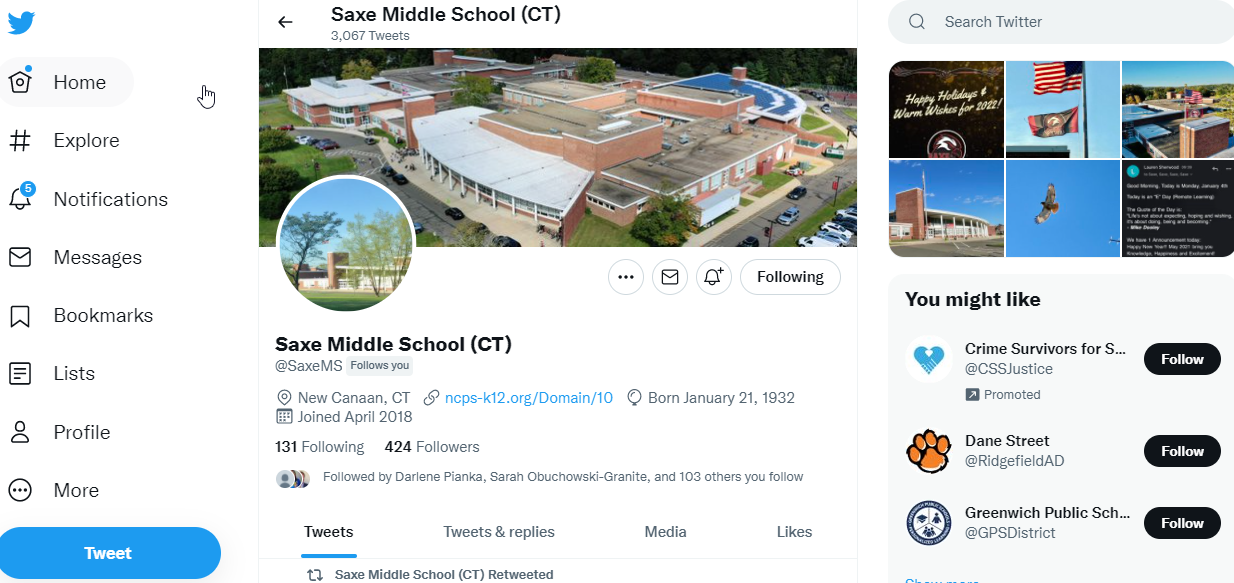Open the three-dot profile options menu
This screenshot has height=583, width=1234.
(x=626, y=277)
